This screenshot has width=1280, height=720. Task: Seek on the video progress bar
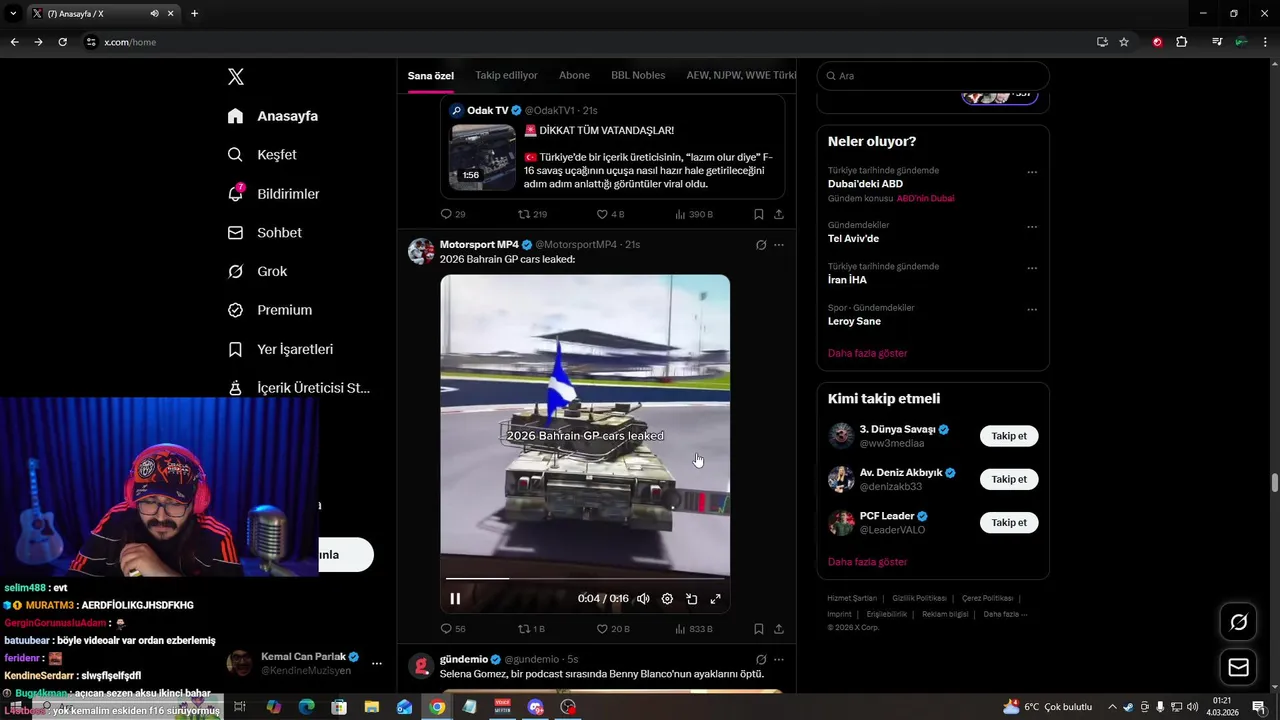point(585,579)
